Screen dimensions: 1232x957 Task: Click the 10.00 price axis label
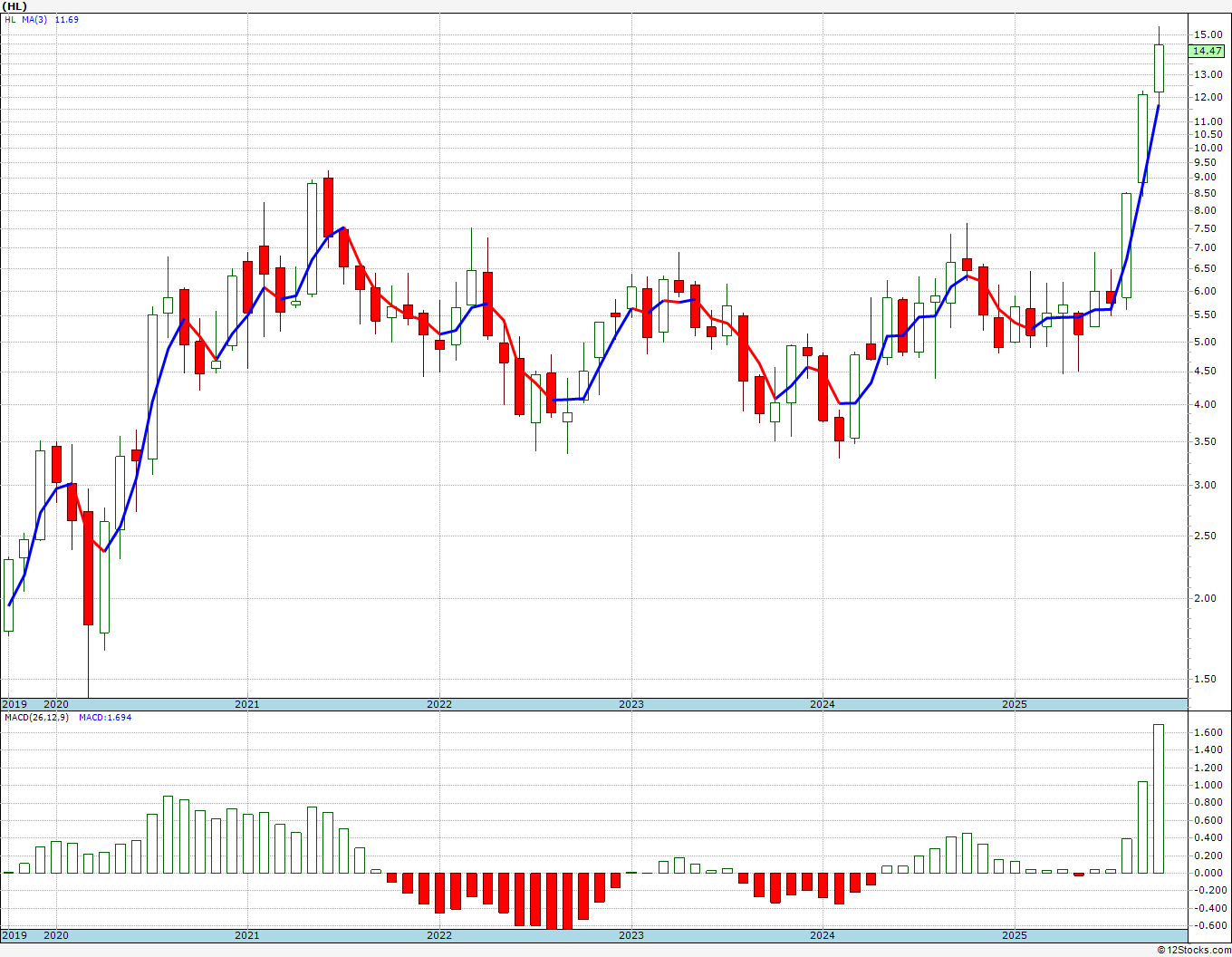(x=1208, y=148)
